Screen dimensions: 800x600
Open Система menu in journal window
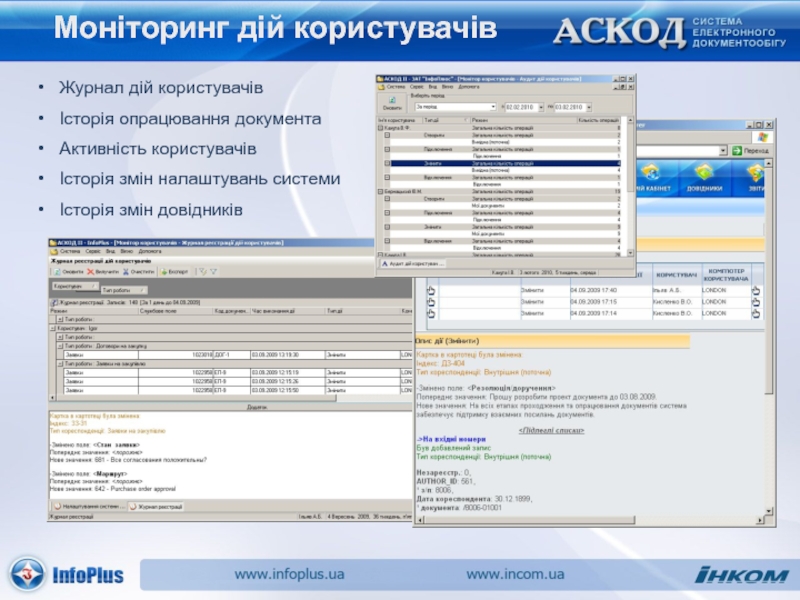pos(70,252)
